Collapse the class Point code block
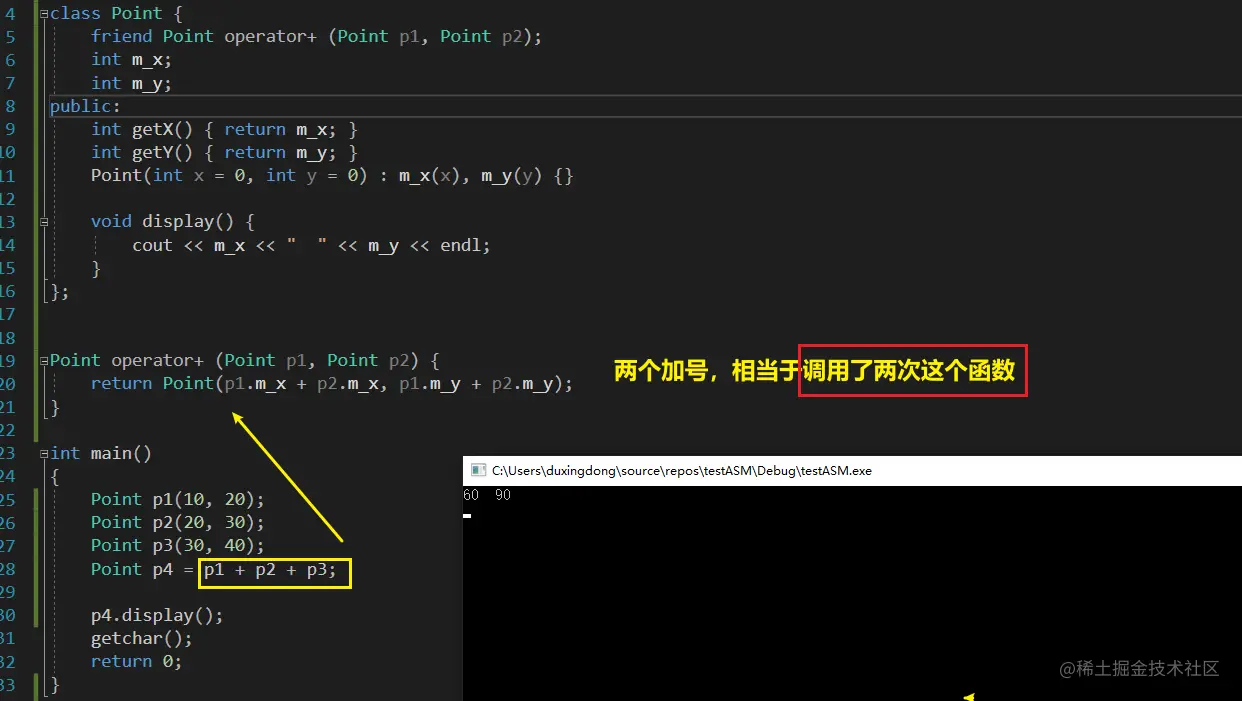 click(x=42, y=13)
